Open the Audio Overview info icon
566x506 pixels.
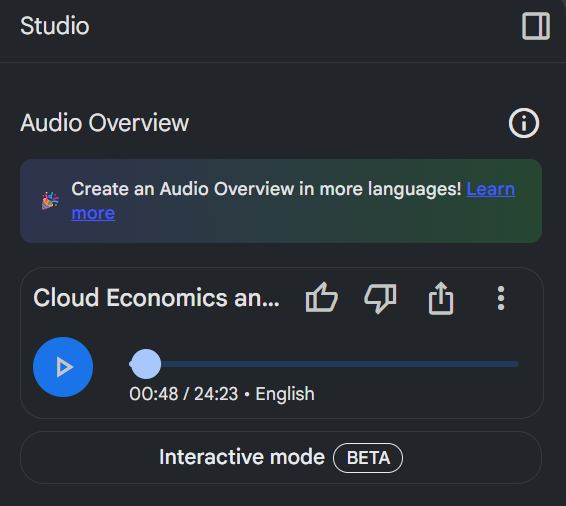[524, 123]
